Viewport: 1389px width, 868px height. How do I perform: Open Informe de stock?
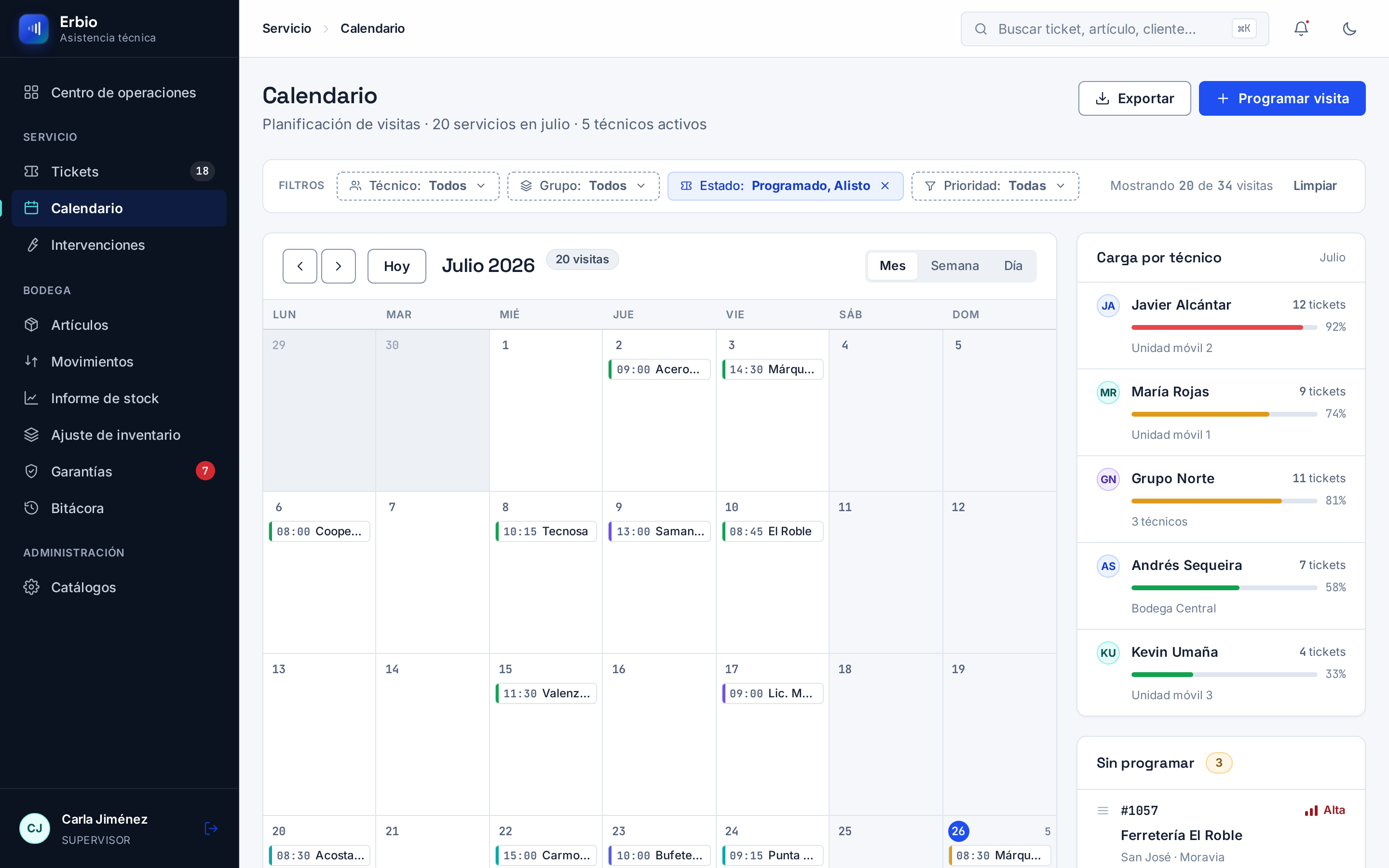pyautogui.click(x=119, y=398)
